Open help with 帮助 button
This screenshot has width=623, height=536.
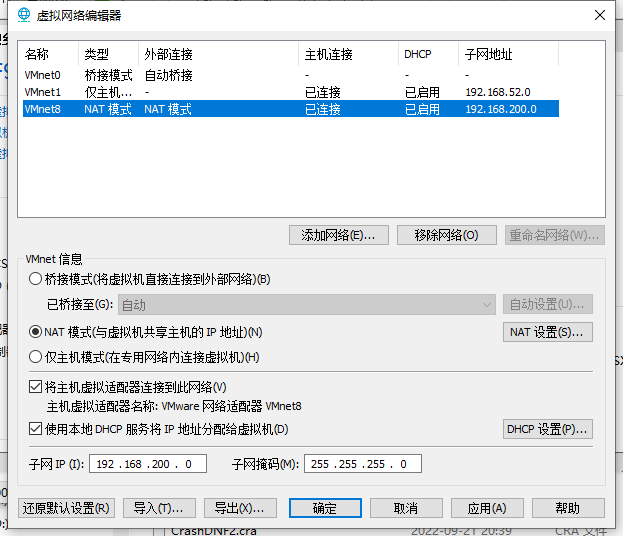pos(568,508)
